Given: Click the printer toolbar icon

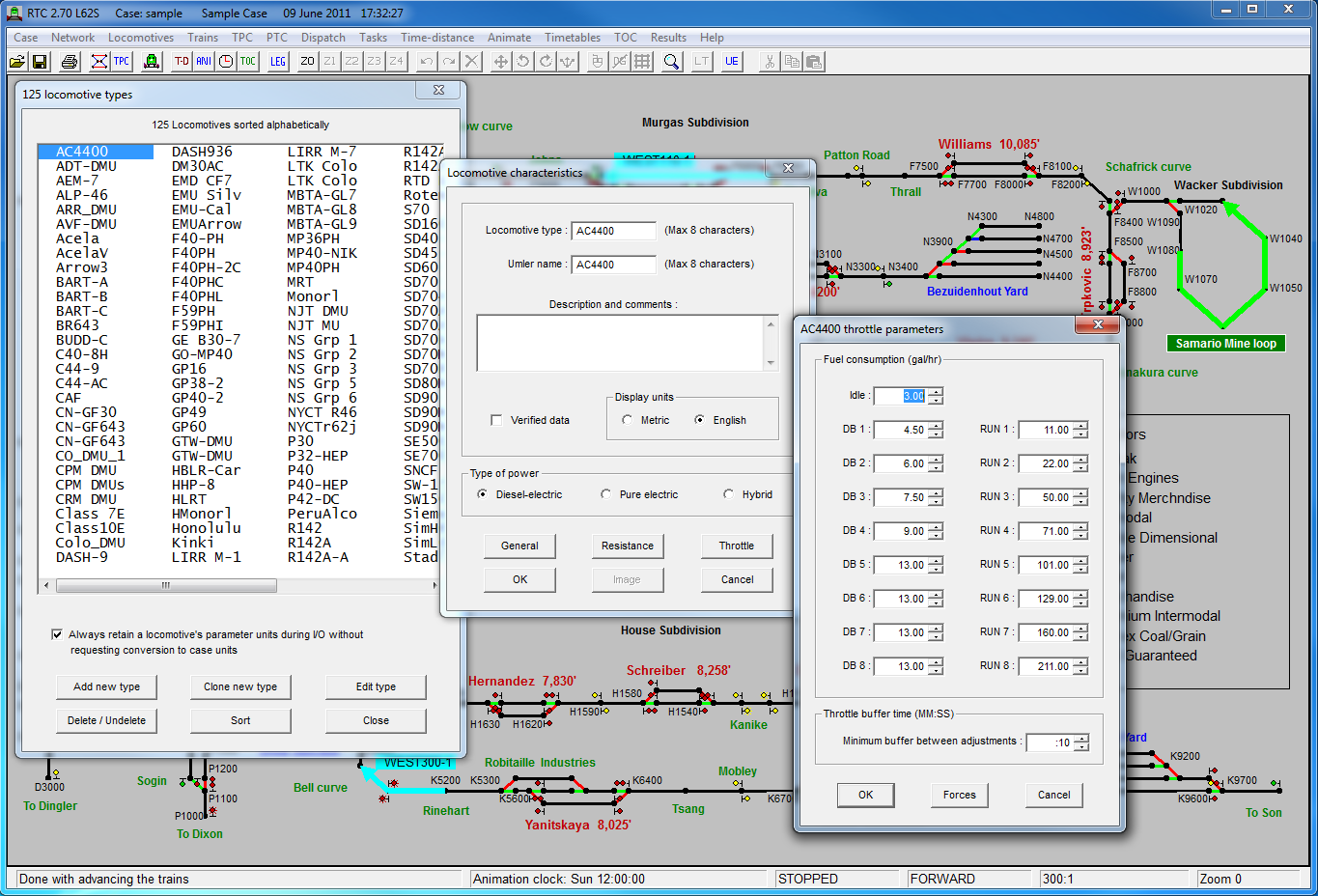Looking at the screenshot, I should pos(70,62).
